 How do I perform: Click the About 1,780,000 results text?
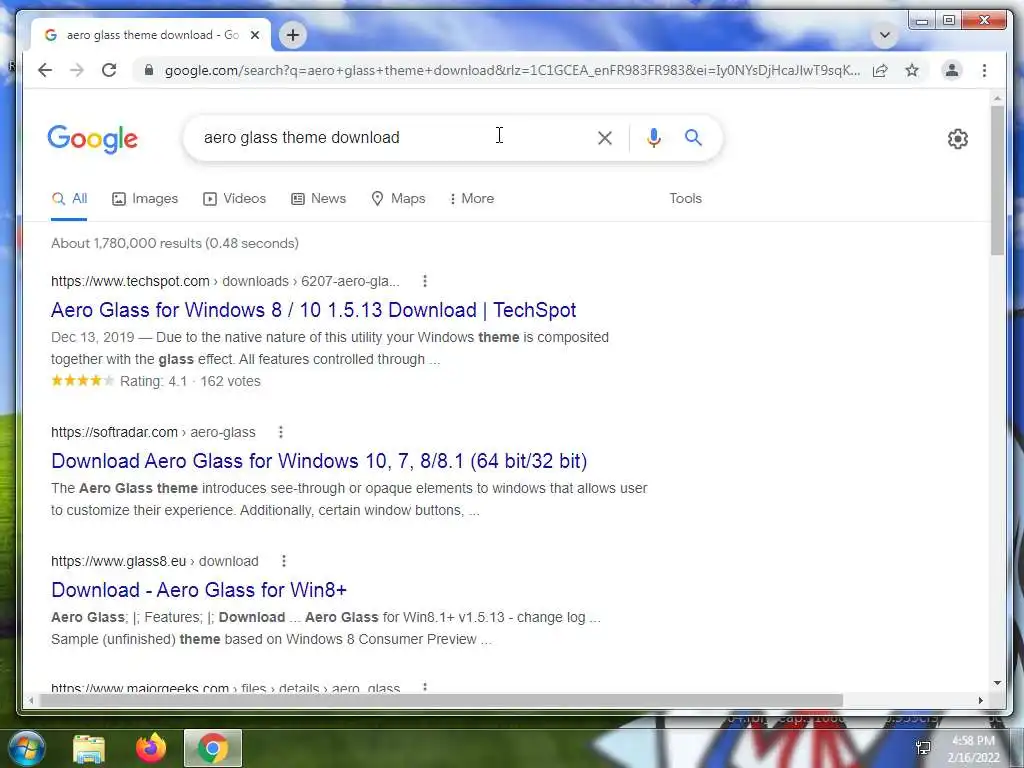pyautogui.click(x=175, y=243)
